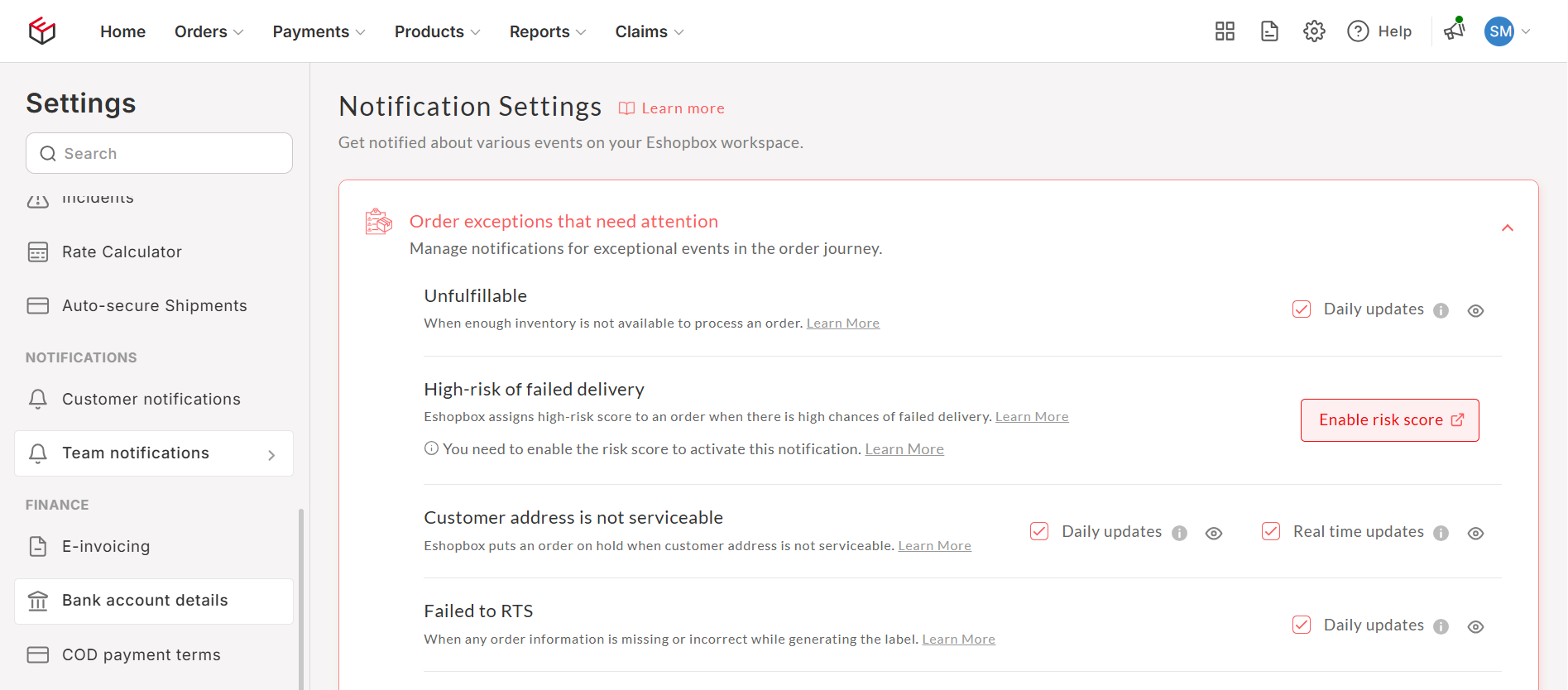This screenshot has height=690, width=1568.
Task: Toggle Daily updates for Failed to RTS
Action: pyautogui.click(x=1302, y=625)
